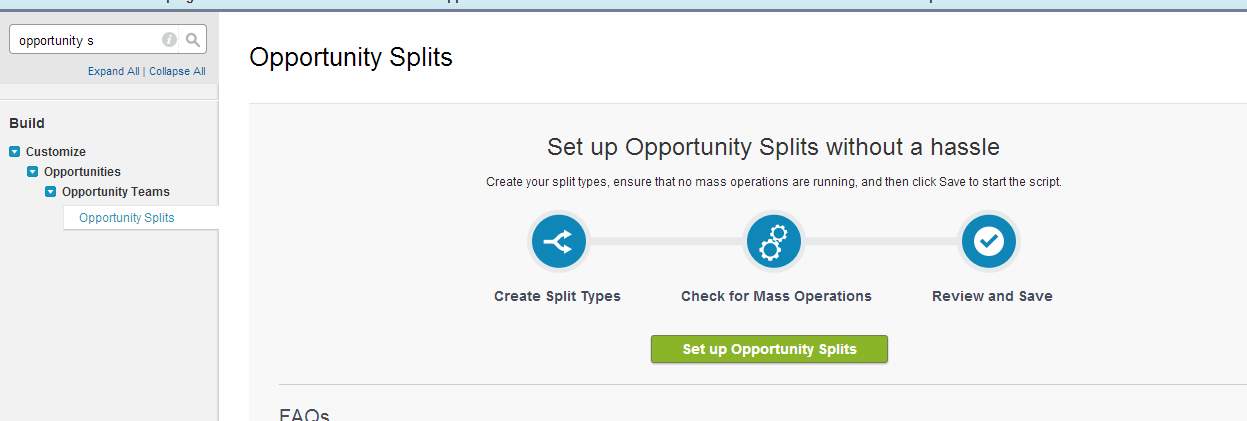The height and width of the screenshot is (421, 1247).
Task: Click the Review and Save step label
Action: 992,296
